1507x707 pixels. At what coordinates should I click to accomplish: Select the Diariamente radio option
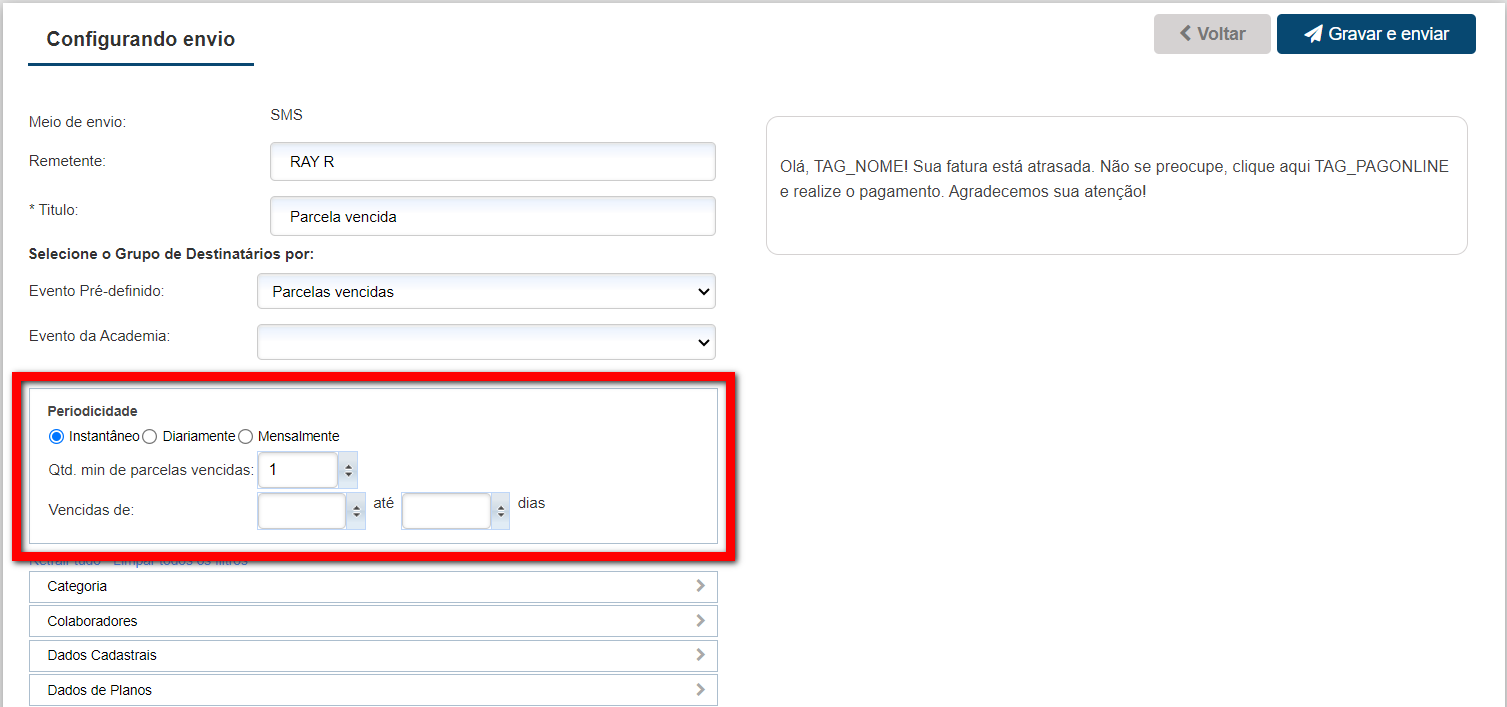[x=149, y=436]
